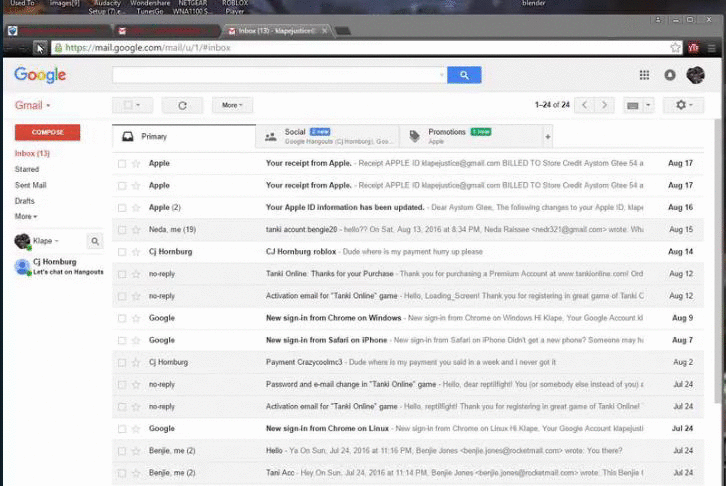The height and width of the screenshot is (486, 726).
Task: Open the More actions dropdown
Action: (232, 106)
